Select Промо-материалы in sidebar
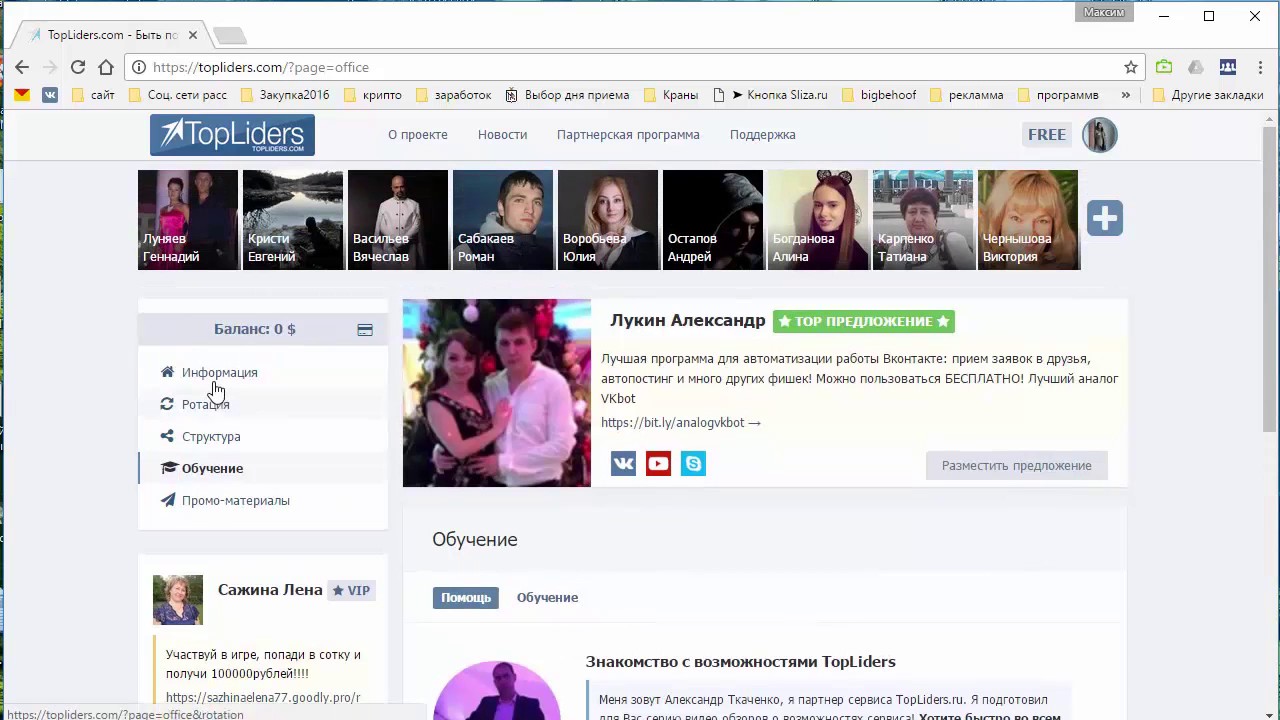 236,500
